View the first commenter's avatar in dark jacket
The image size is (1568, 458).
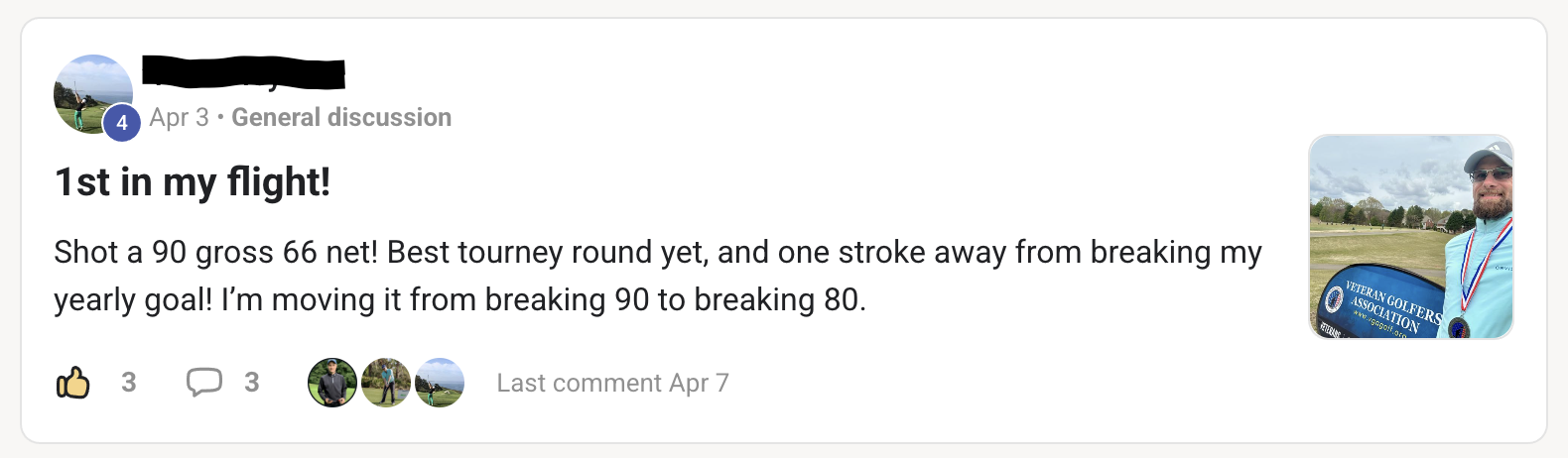coord(332,383)
